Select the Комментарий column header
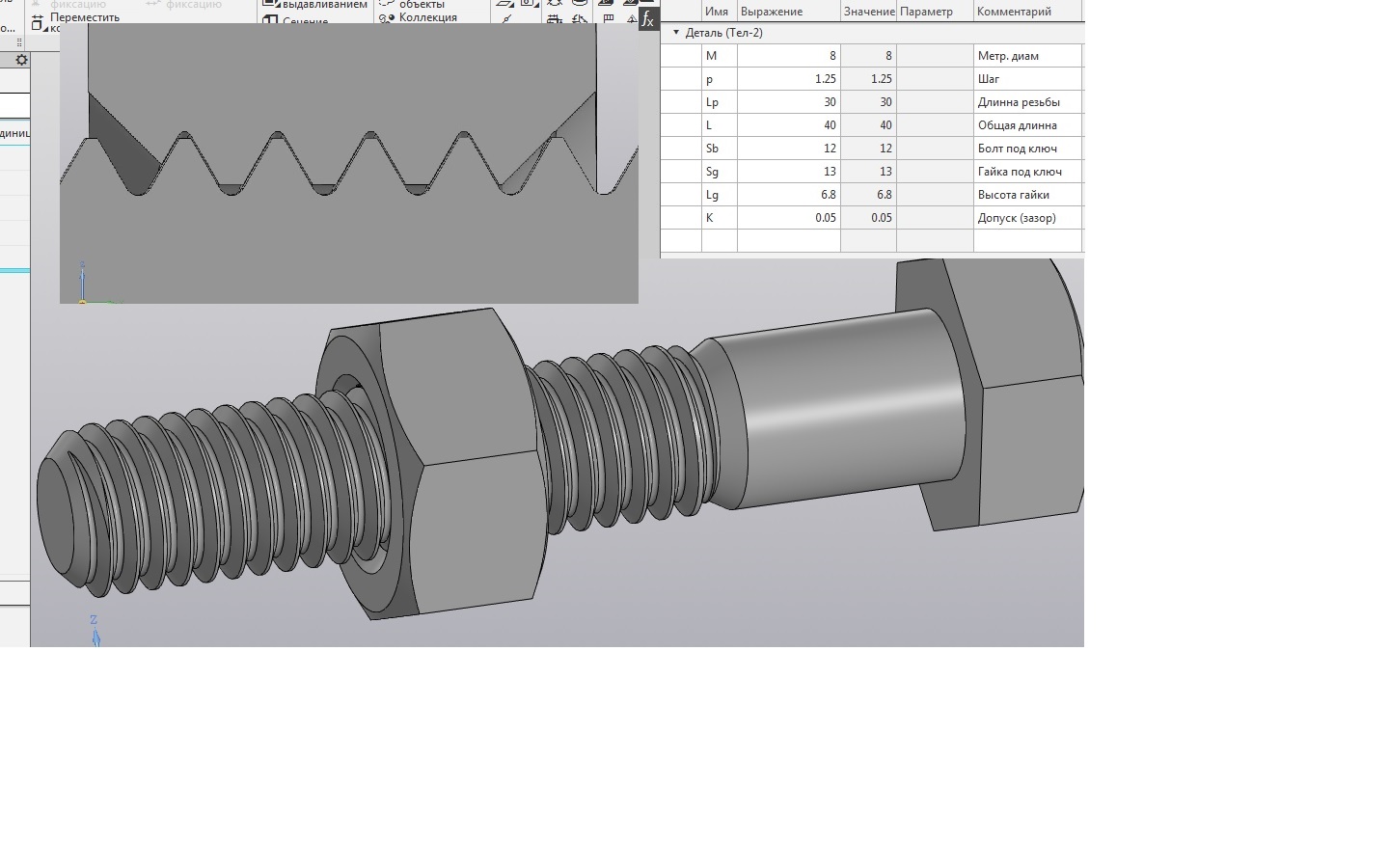This screenshot has width=1389, height=868. (1028, 12)
